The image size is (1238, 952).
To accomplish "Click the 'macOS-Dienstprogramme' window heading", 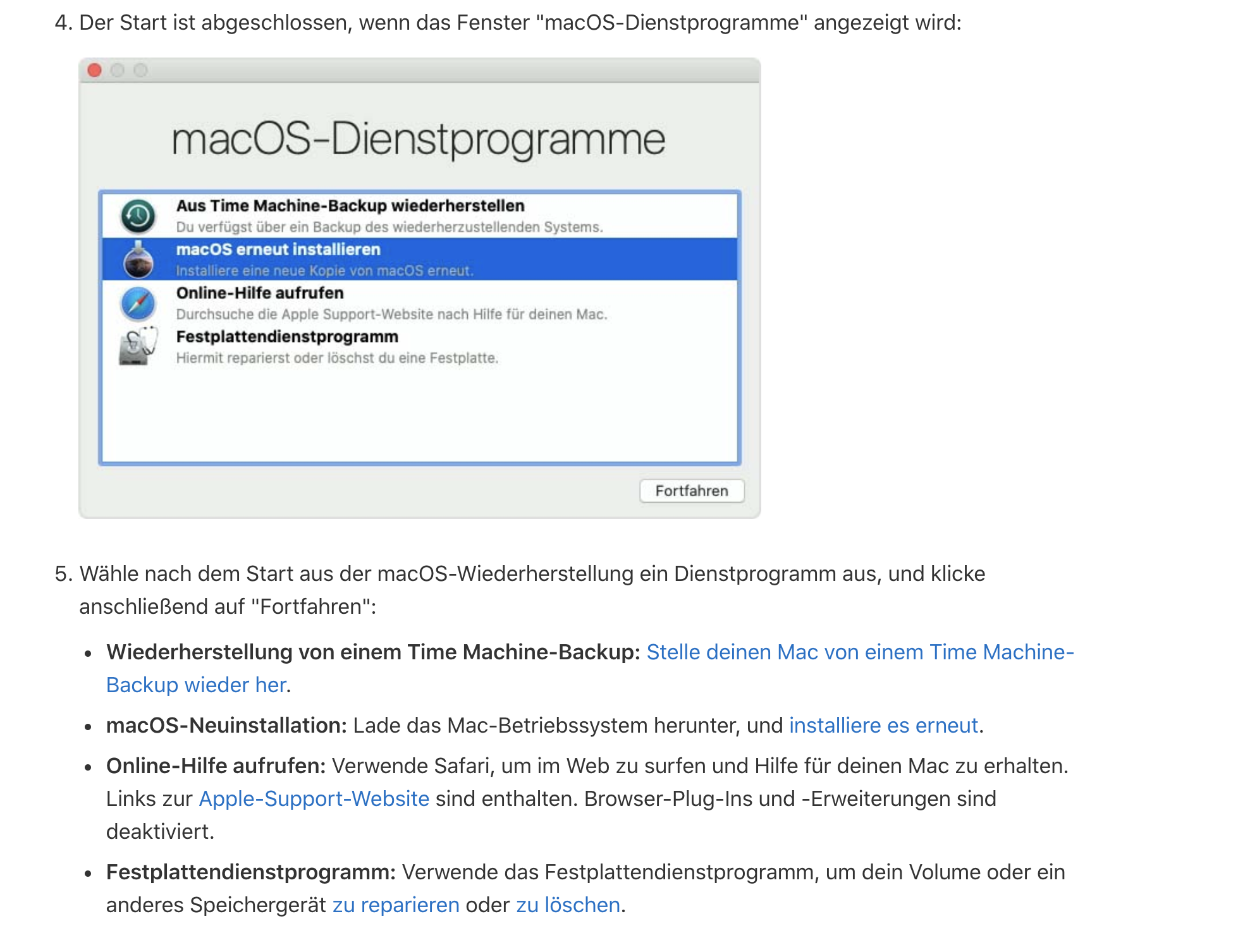I will (x=419, y=139).
